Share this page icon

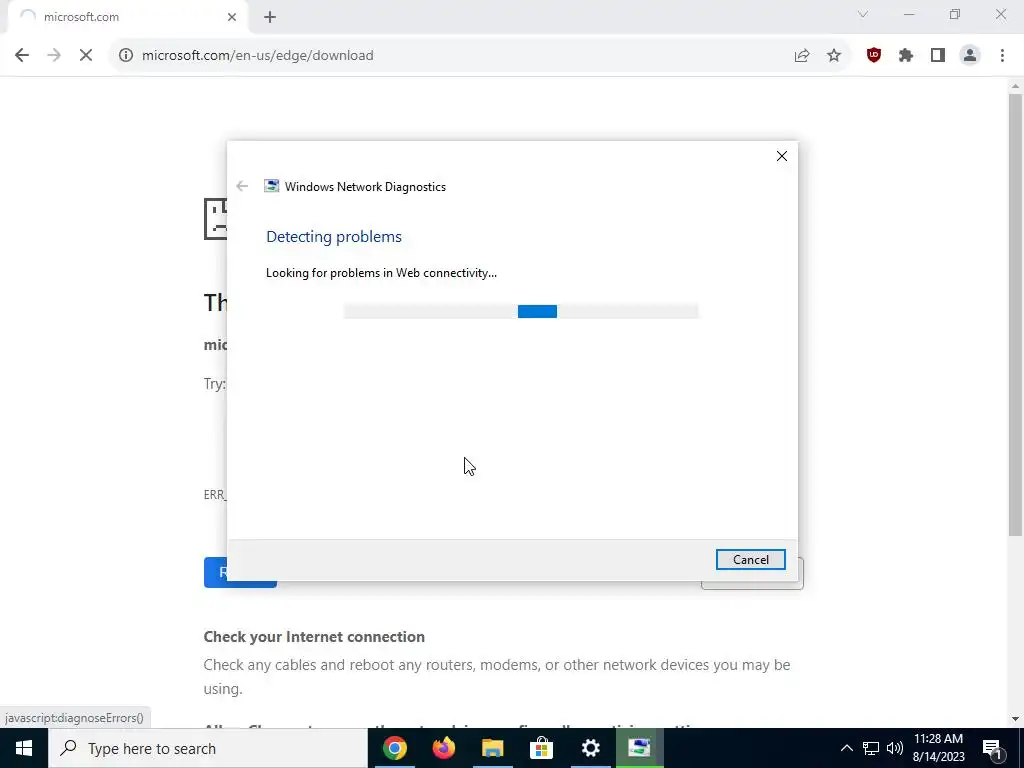point(802,56)
